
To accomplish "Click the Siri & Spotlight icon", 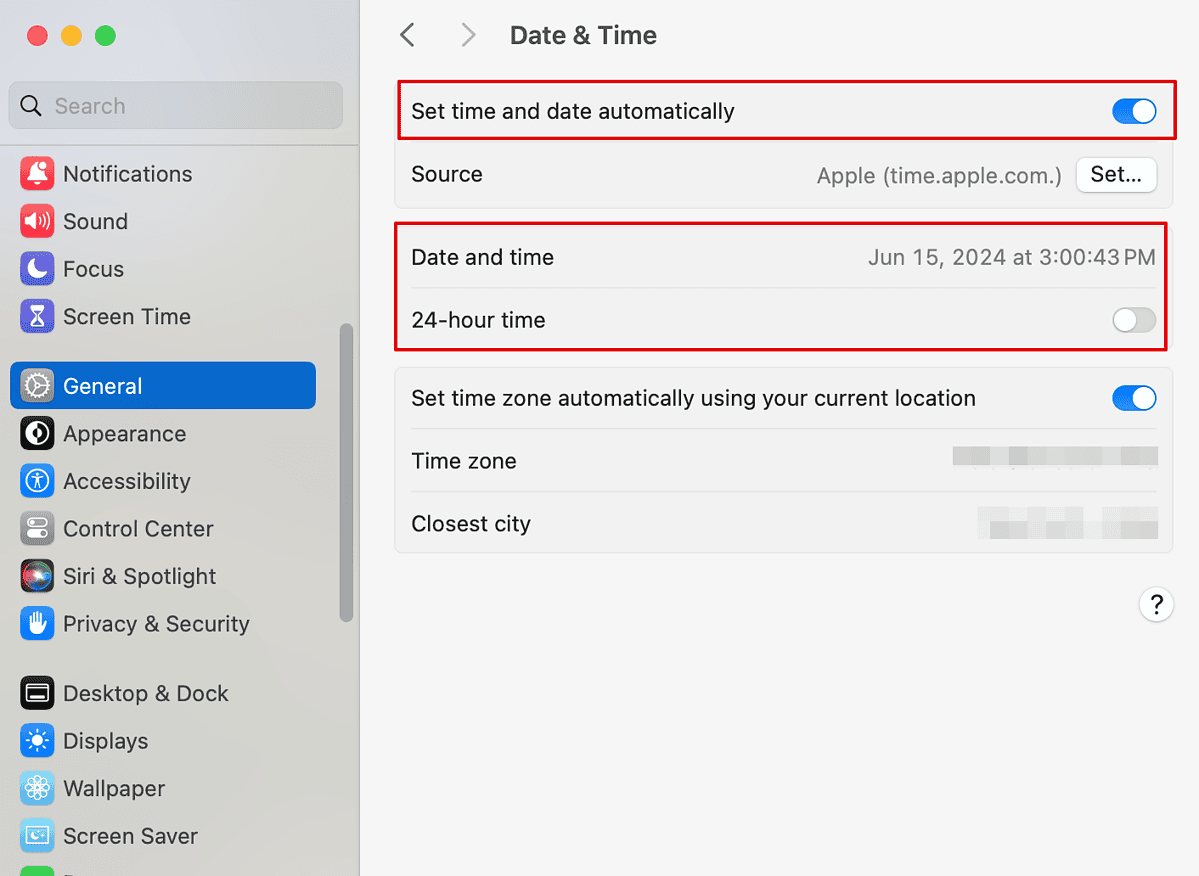I will coord(37,576).
